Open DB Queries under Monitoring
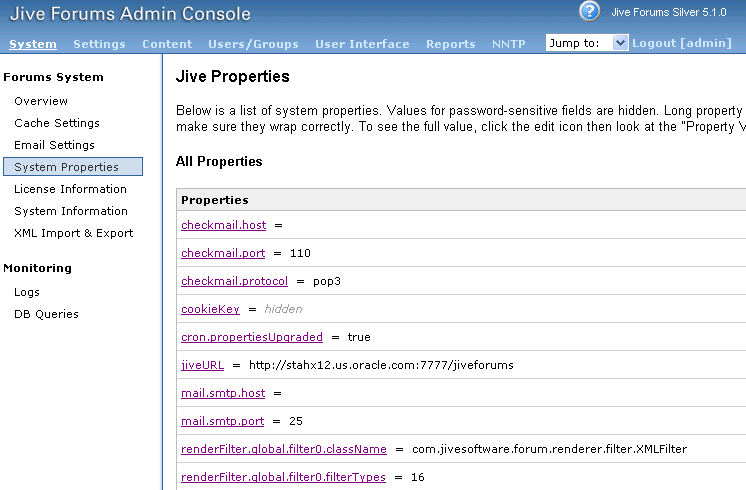This screenshot has height=490, width=746. 46,314
